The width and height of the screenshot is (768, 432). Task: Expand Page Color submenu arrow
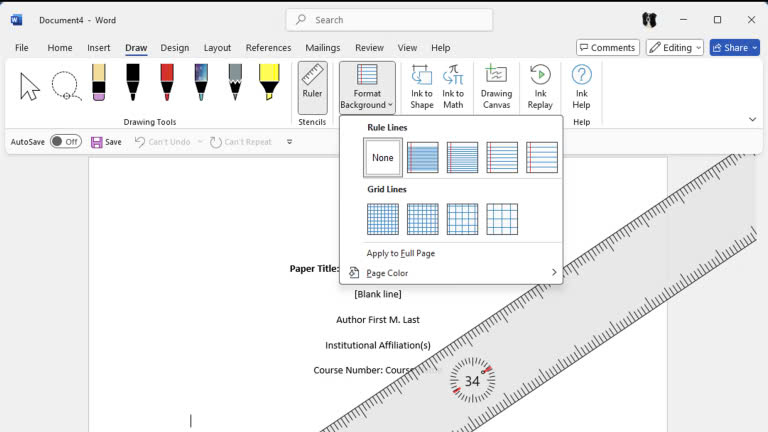pyautogui.click(x=554, y=272)
